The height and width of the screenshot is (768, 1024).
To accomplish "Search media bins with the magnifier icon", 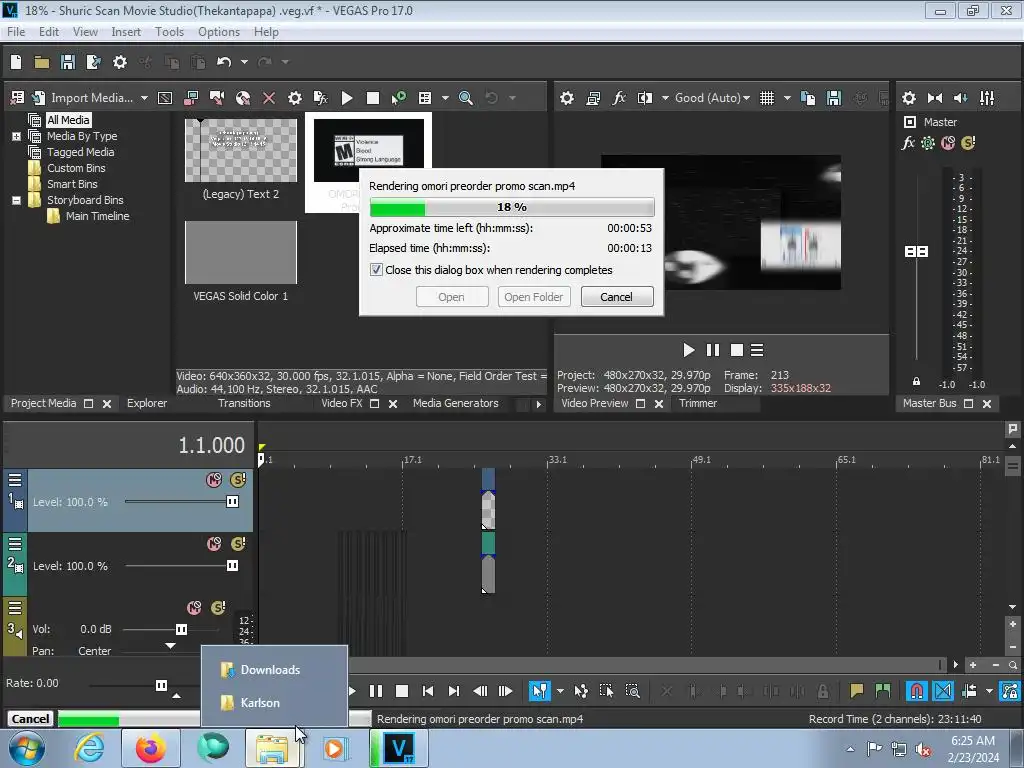I will coord(466,98).
